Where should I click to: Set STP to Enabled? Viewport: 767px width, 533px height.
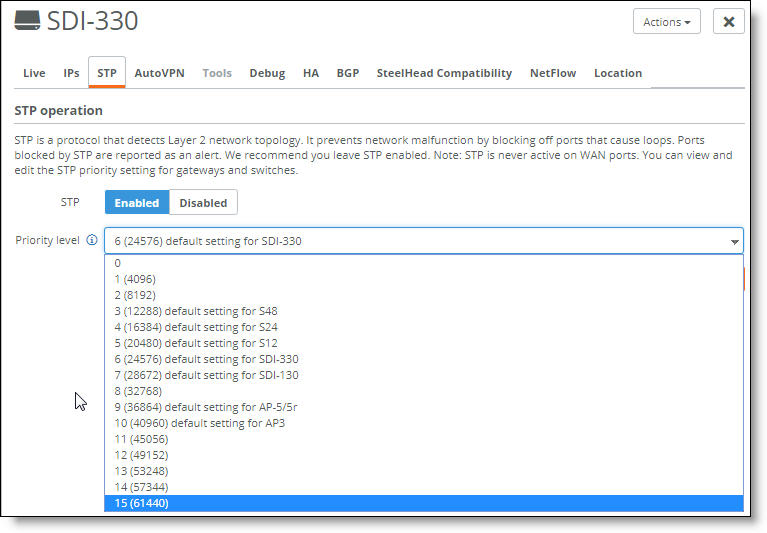click(137, 202)
